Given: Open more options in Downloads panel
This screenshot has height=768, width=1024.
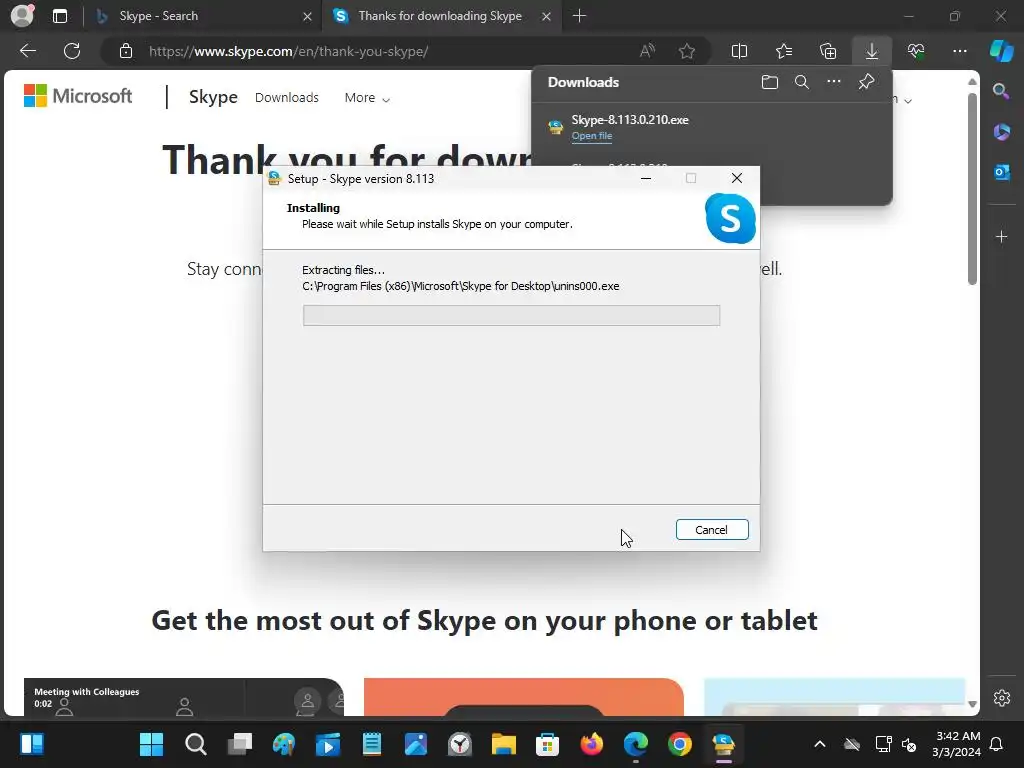Looking at the screenshot, I should 834,82.
